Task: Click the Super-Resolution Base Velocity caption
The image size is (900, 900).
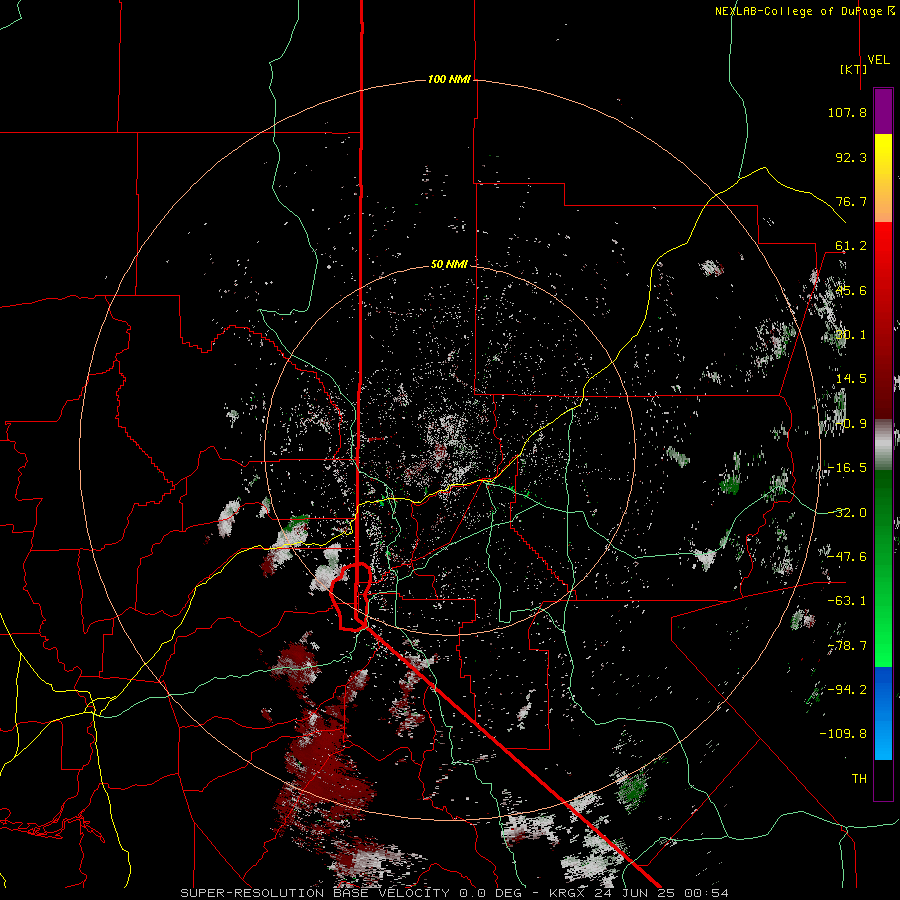Action: (x=454, y=893)
